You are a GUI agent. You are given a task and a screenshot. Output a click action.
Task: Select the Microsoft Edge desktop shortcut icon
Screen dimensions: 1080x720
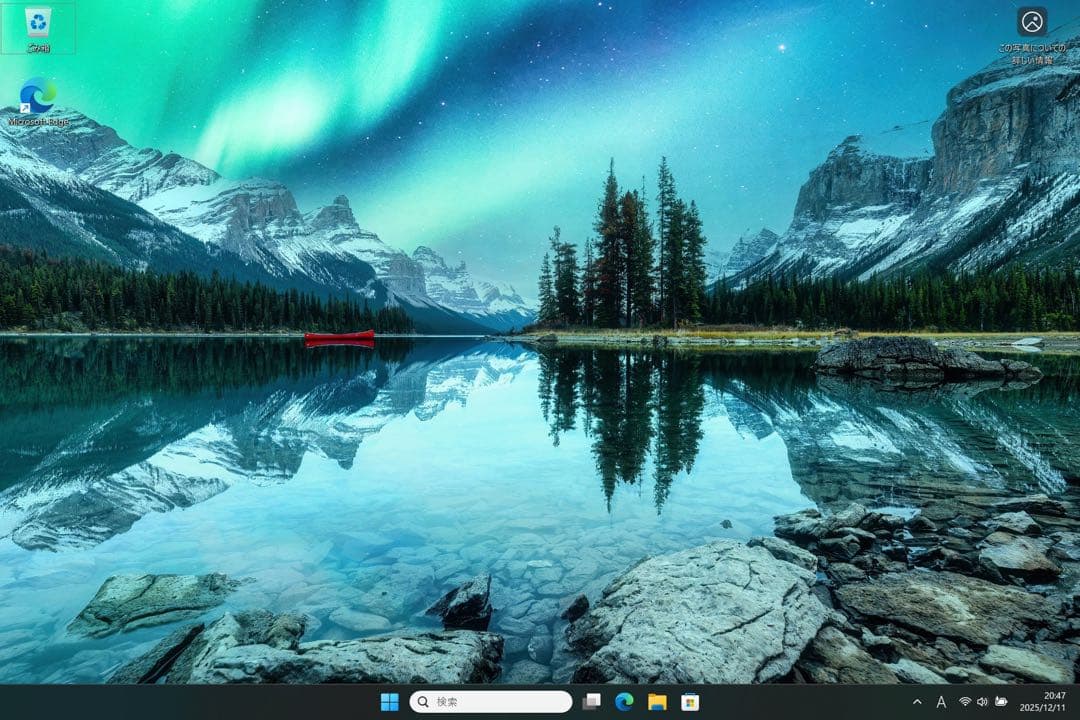click(x=38, y=95)
